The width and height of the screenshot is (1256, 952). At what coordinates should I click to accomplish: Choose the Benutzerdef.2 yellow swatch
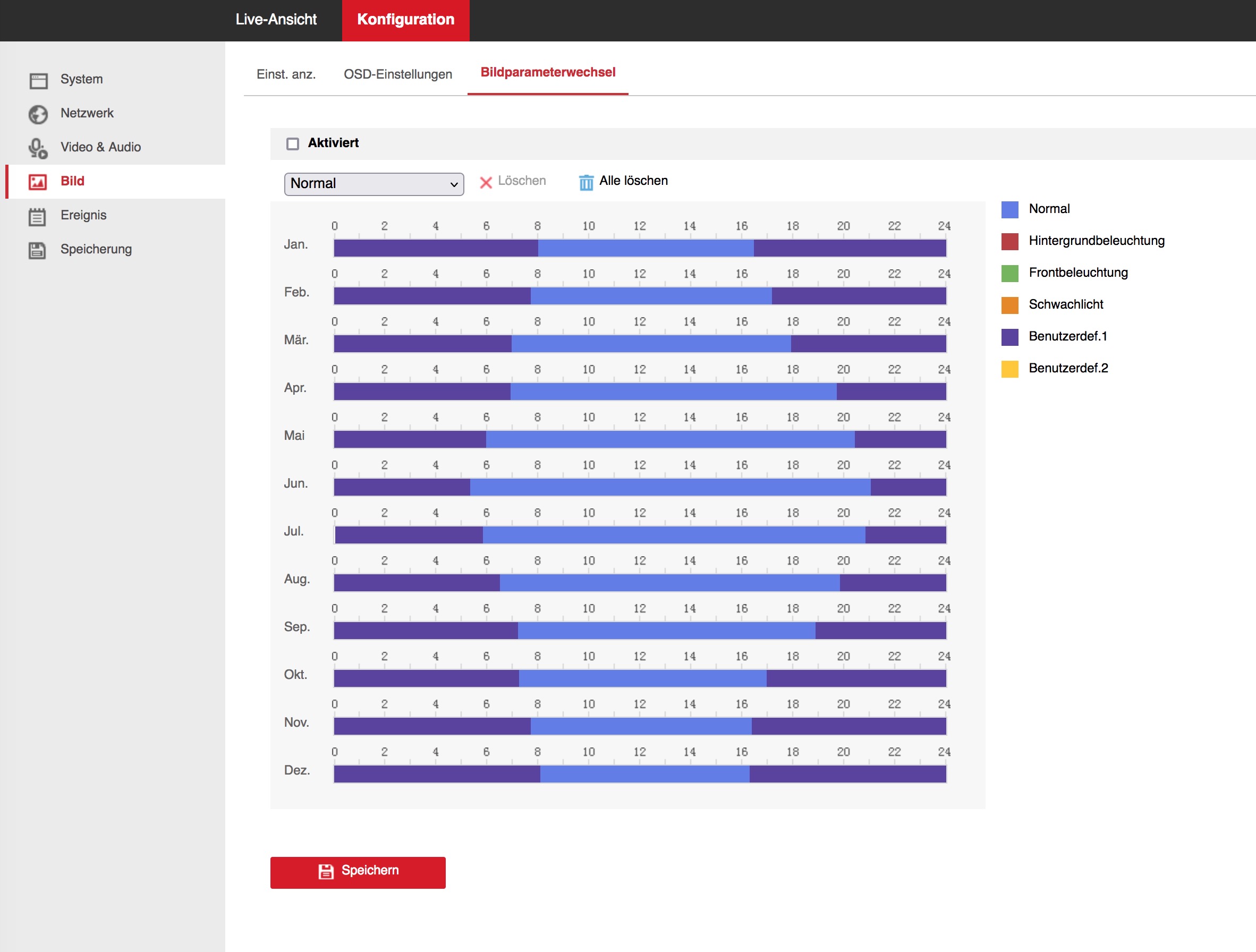coord(1009,369)
